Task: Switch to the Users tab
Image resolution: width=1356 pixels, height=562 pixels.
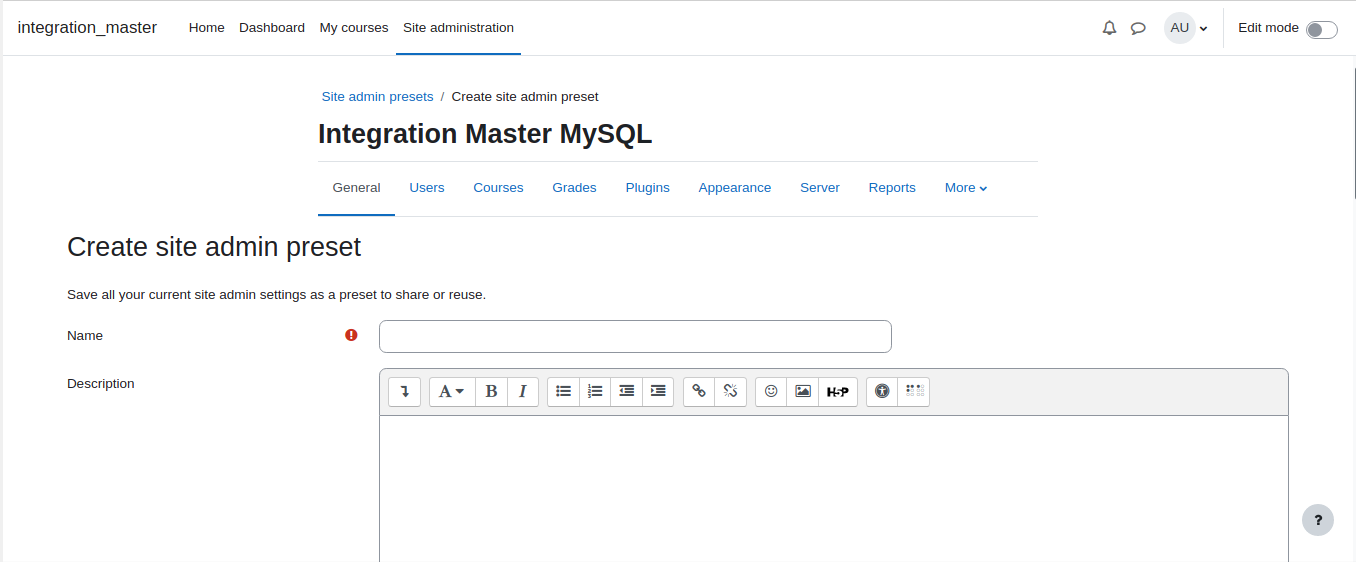Action: [427, 188]
